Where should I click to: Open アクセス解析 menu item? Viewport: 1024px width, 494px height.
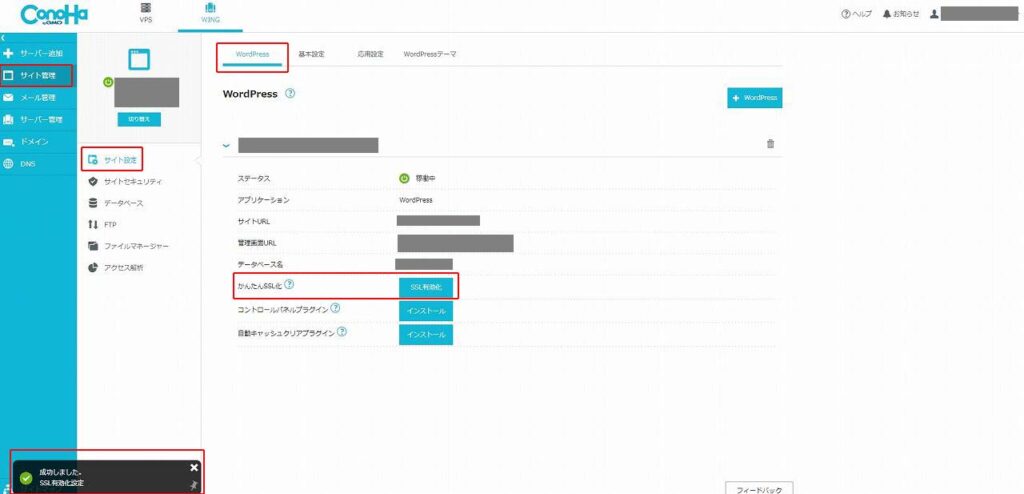[x=116, y=268]
